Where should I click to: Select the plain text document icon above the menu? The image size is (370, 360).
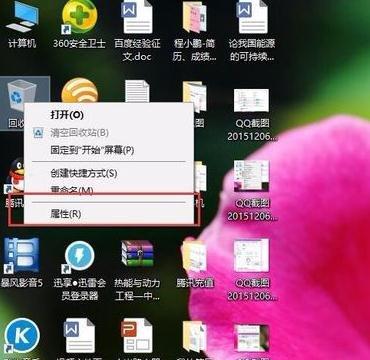(137, 91)
